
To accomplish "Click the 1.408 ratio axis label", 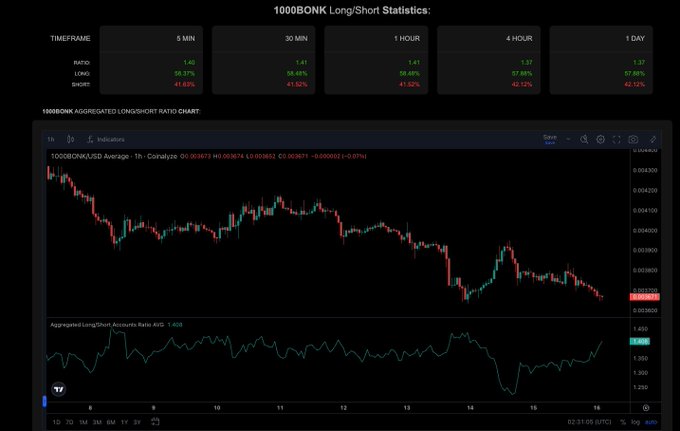I will pos(640,341).
